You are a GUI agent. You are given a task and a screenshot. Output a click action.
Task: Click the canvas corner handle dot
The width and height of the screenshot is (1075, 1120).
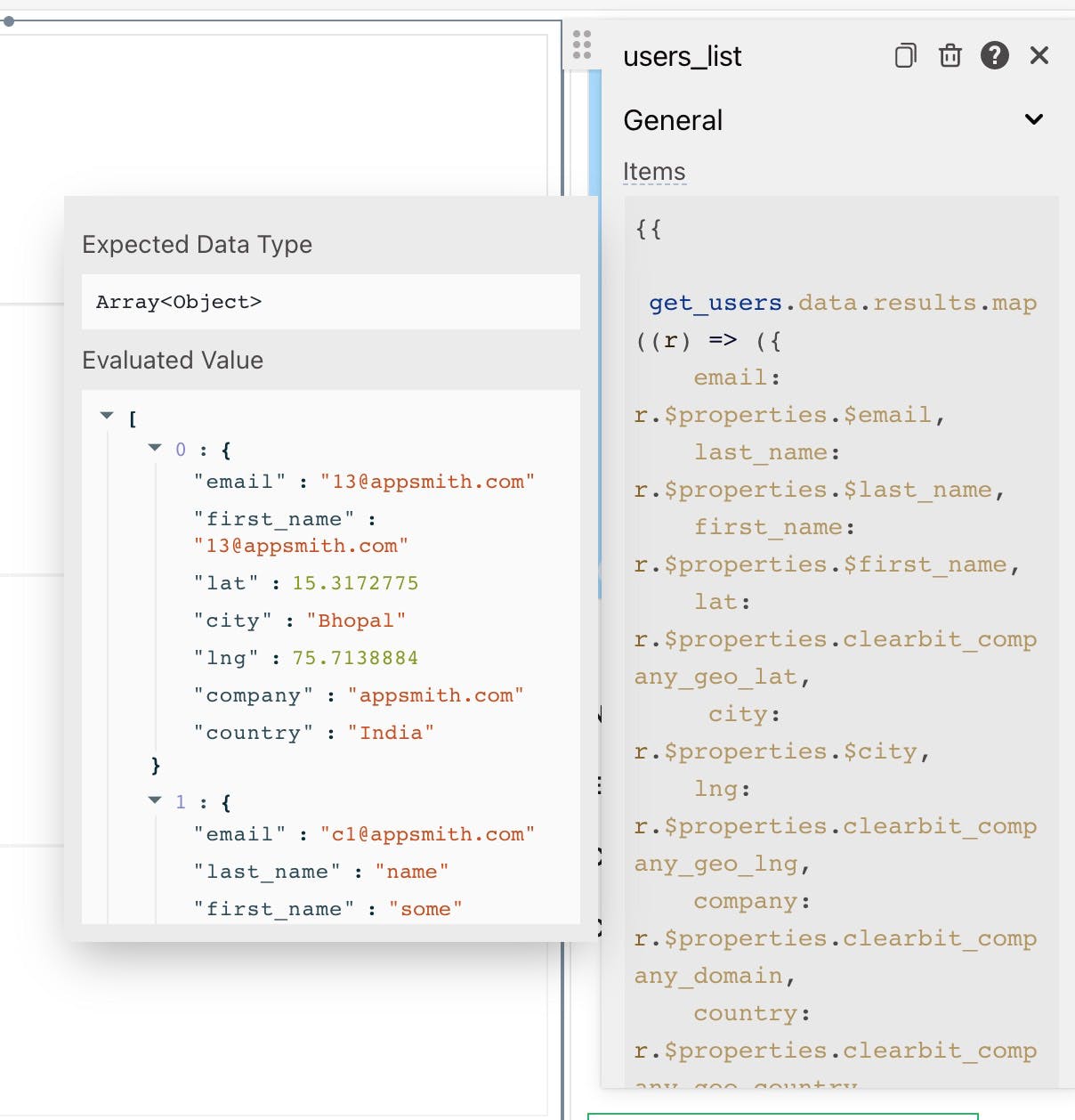click(x=8, y=20)
